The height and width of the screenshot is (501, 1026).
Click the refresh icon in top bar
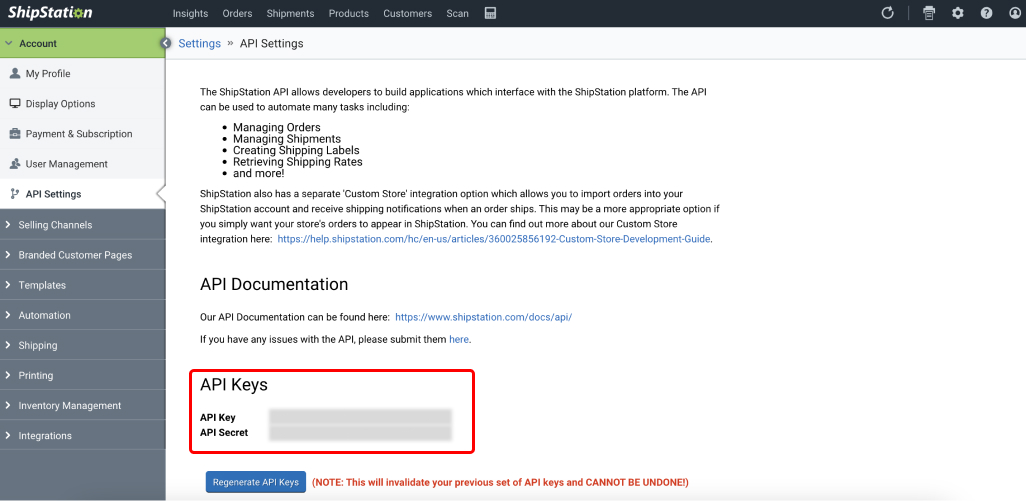888,13
